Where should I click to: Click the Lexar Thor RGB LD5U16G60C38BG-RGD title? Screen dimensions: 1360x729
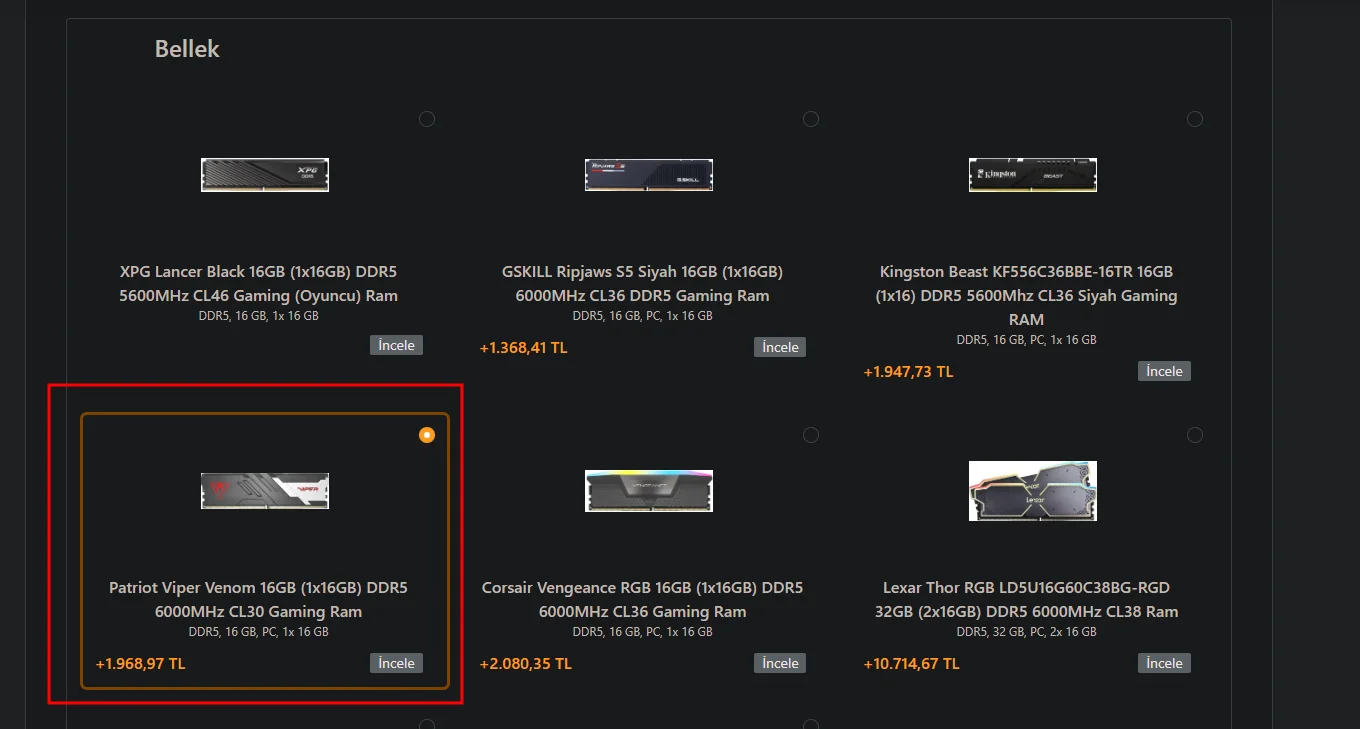(1027, 600)
